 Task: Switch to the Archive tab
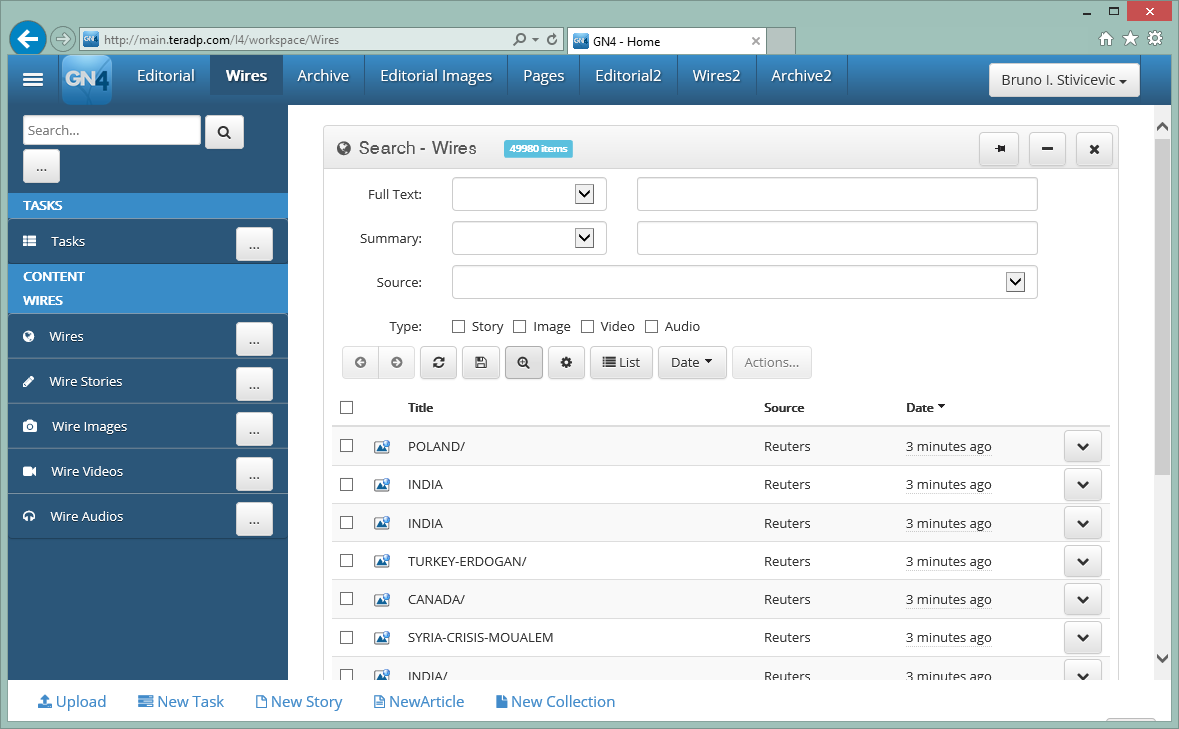pos(323,76)
